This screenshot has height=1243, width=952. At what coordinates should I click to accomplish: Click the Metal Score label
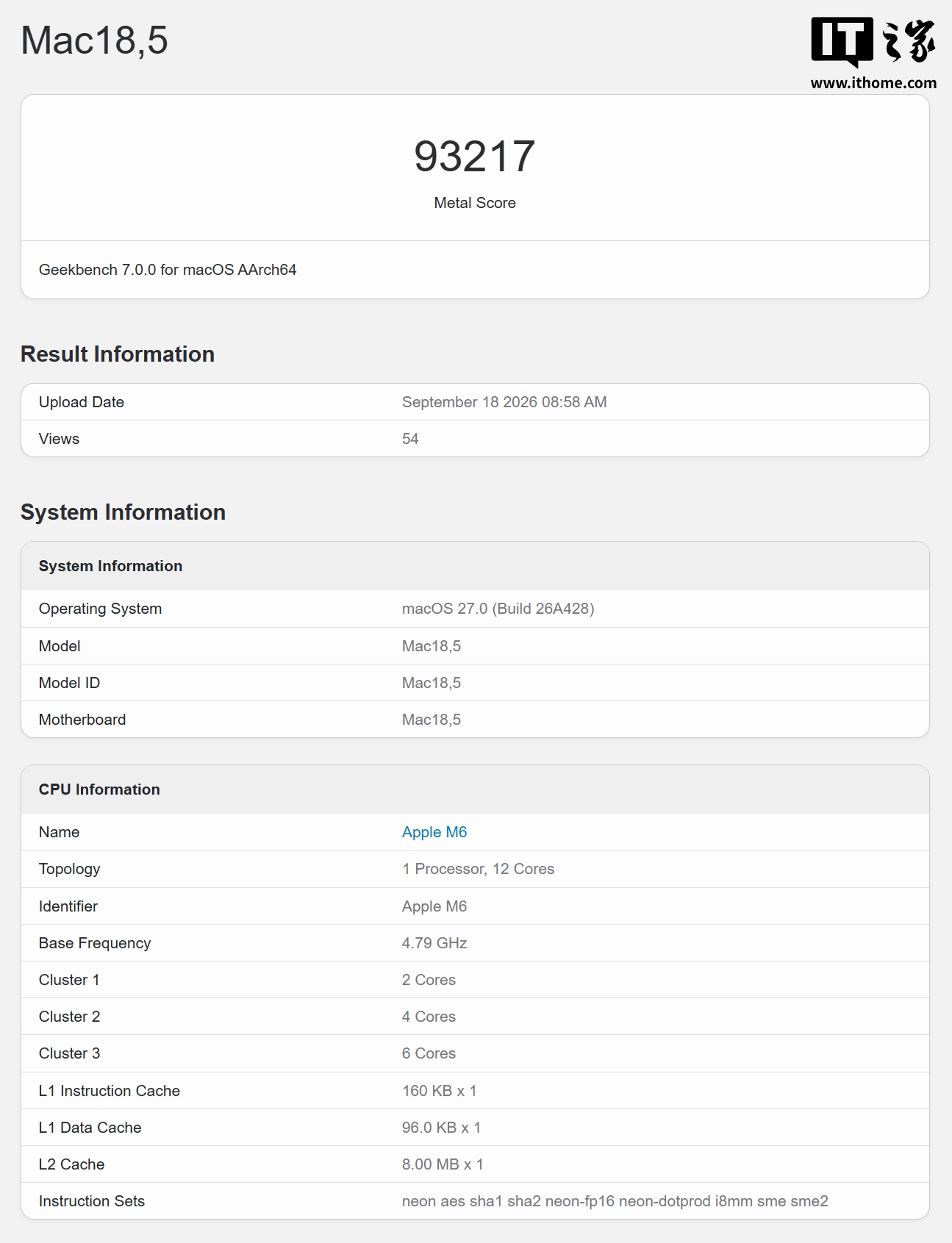(475, 203)
